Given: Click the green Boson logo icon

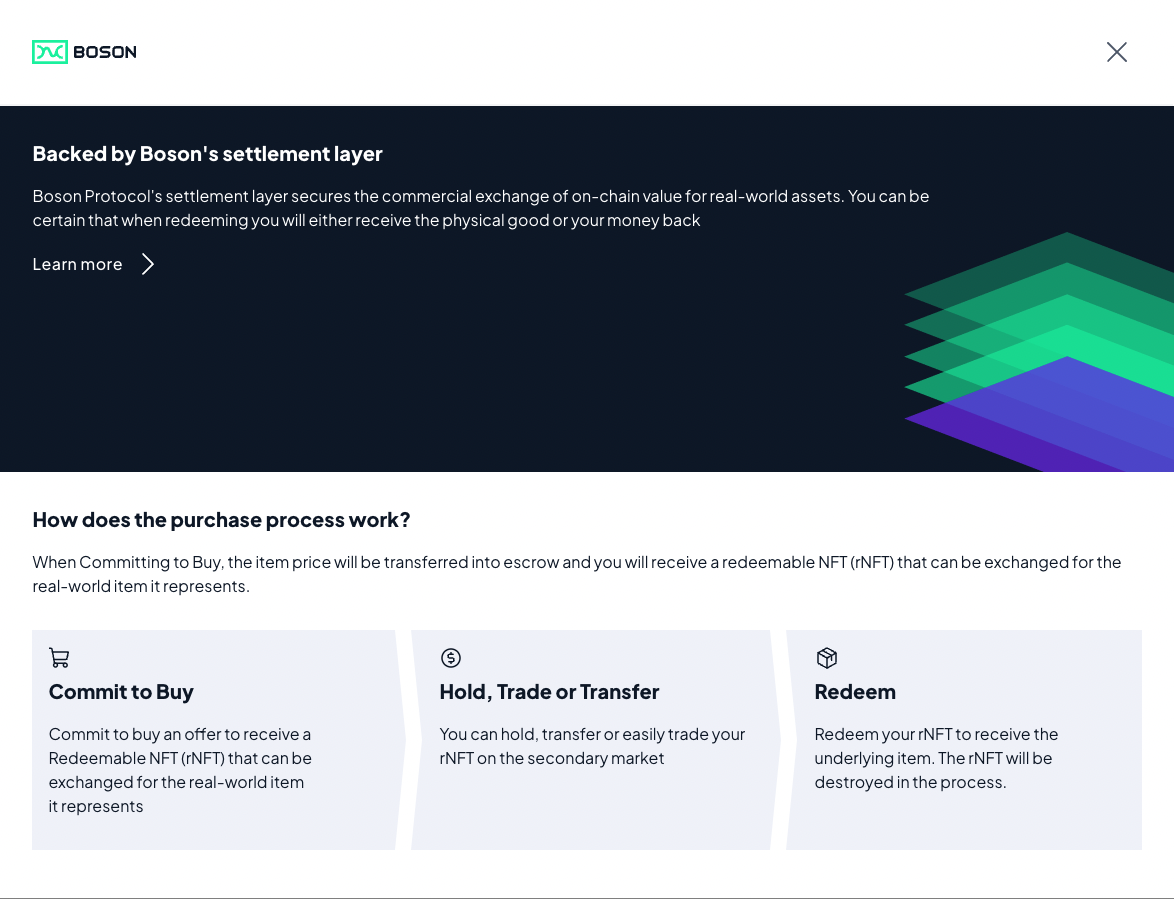Looking at the screenshot, I should click(x=49, y=52).
